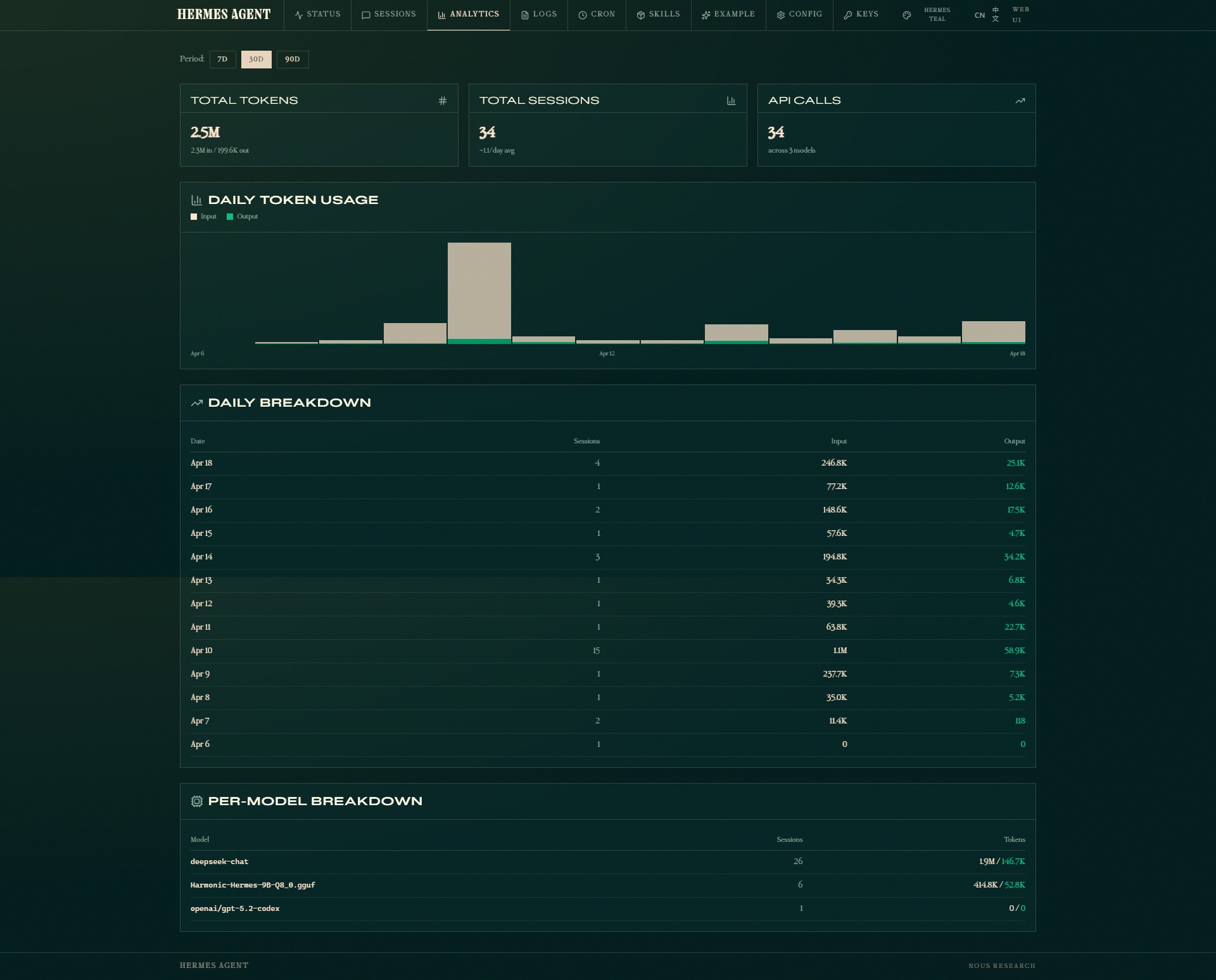Open the Hermes Teal theme selector

pyautogui.click(x=935, y=15)
